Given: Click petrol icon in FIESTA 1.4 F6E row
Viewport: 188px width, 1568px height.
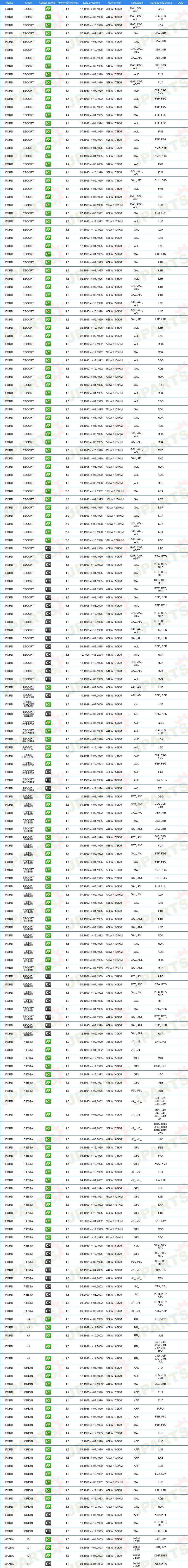Looking at the screenshot, I should [x=48, y=1148].
